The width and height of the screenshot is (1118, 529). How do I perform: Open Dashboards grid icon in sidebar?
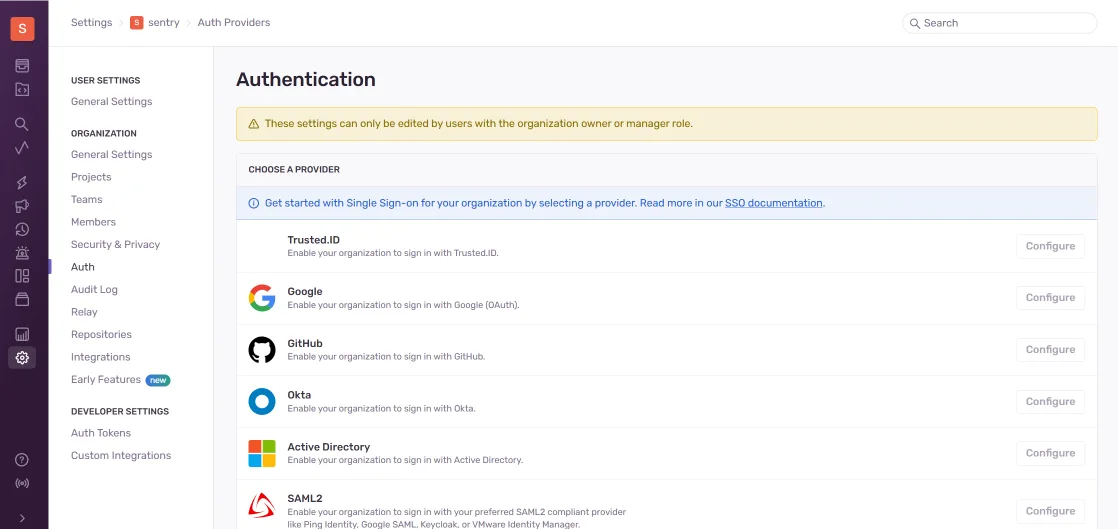(22, 276)
